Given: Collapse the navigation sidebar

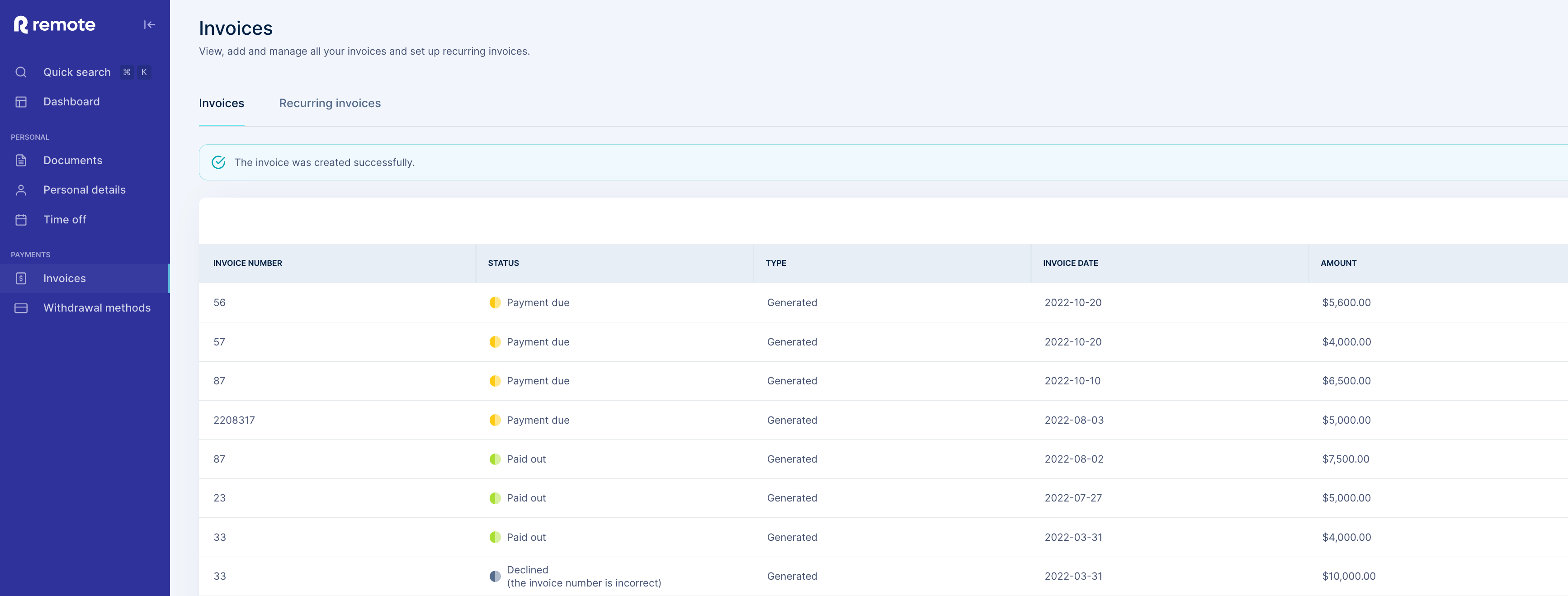Looking at the screenshot, I should [150, 24].
